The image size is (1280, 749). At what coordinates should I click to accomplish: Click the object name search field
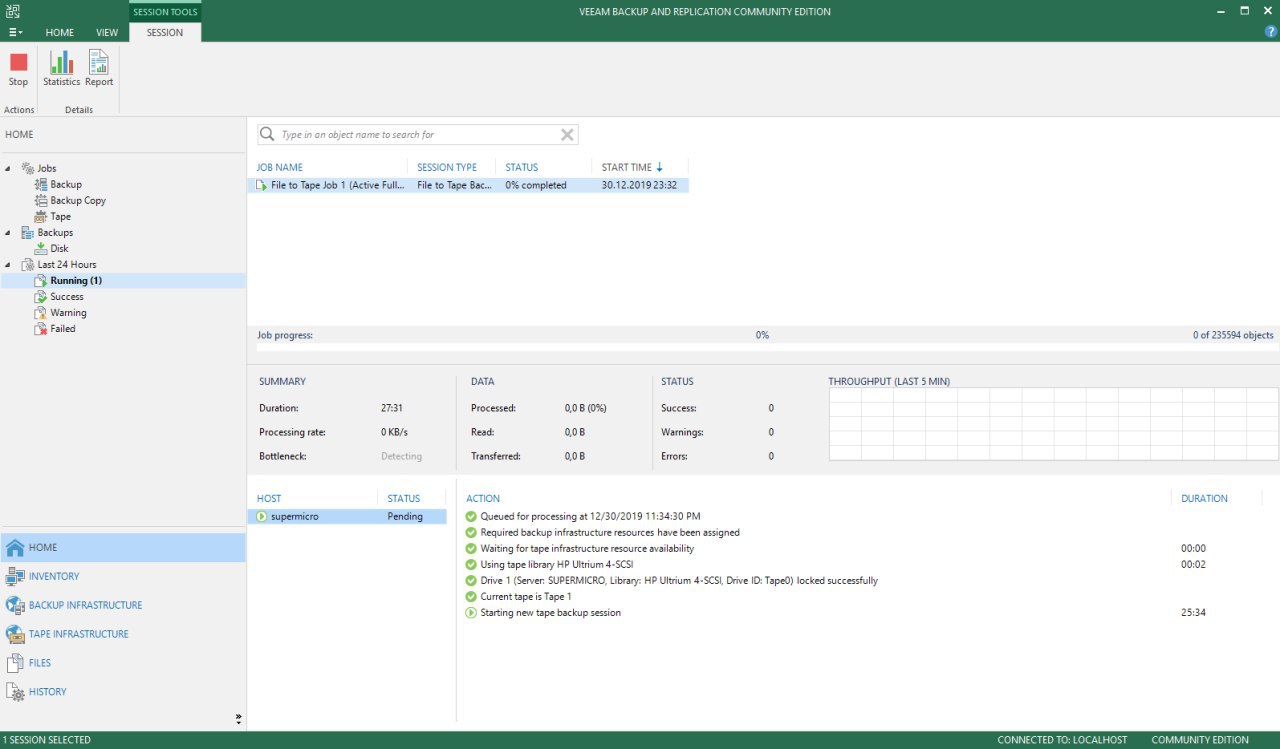coord(418,134)
